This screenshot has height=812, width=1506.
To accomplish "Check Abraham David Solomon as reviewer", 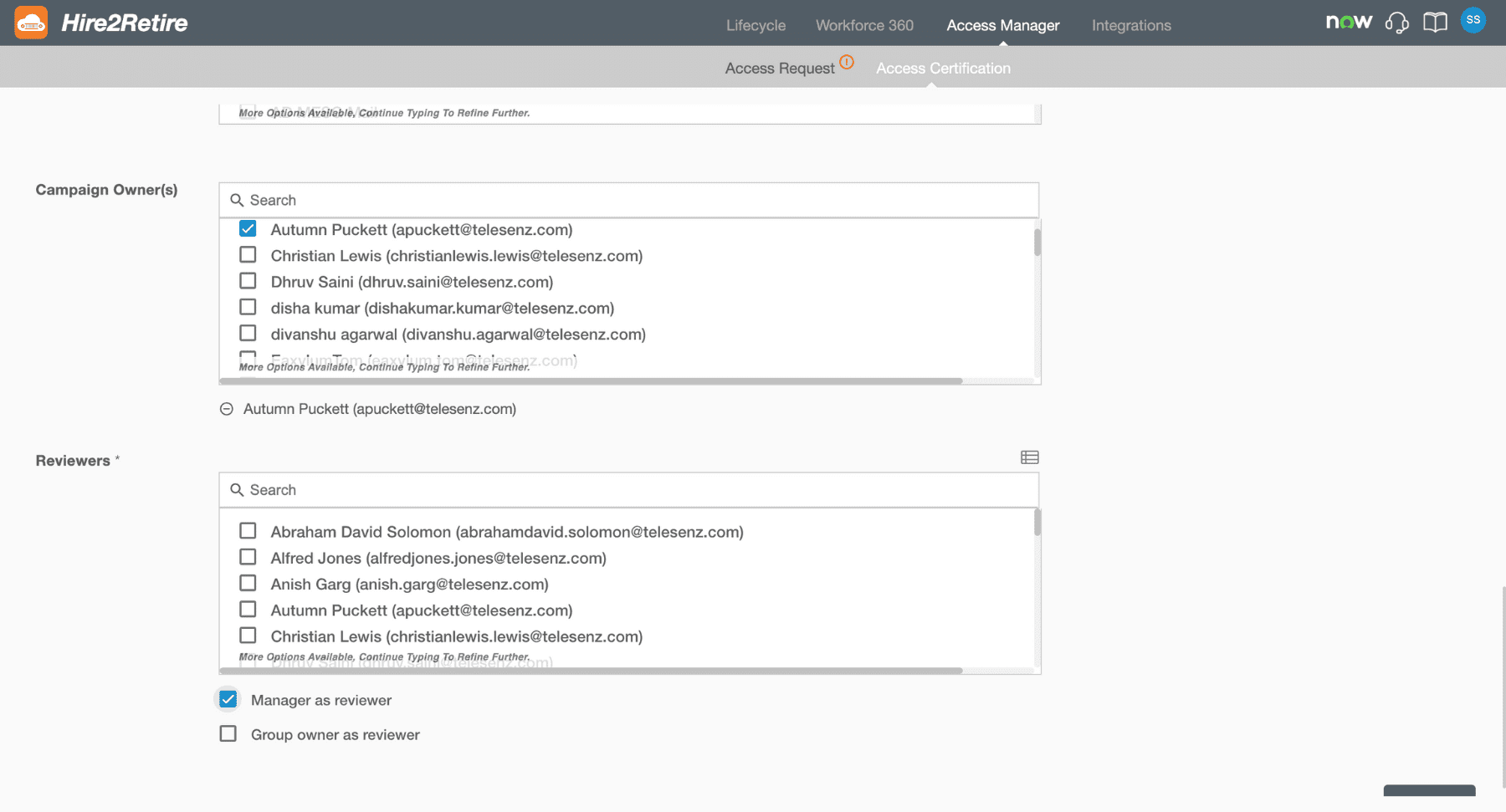I will (x=248, y=531).
